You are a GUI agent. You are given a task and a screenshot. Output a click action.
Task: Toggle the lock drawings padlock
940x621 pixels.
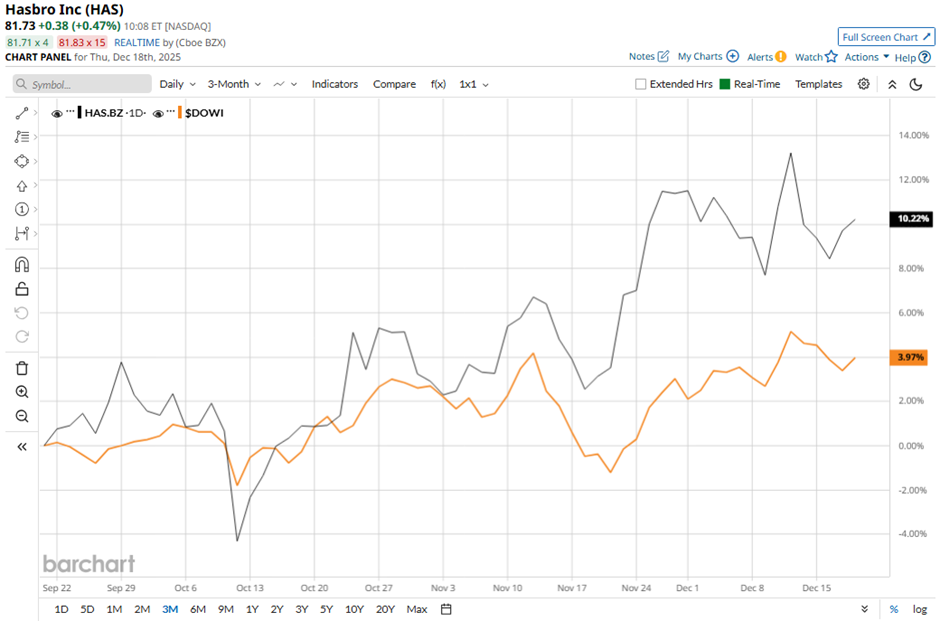22,289
